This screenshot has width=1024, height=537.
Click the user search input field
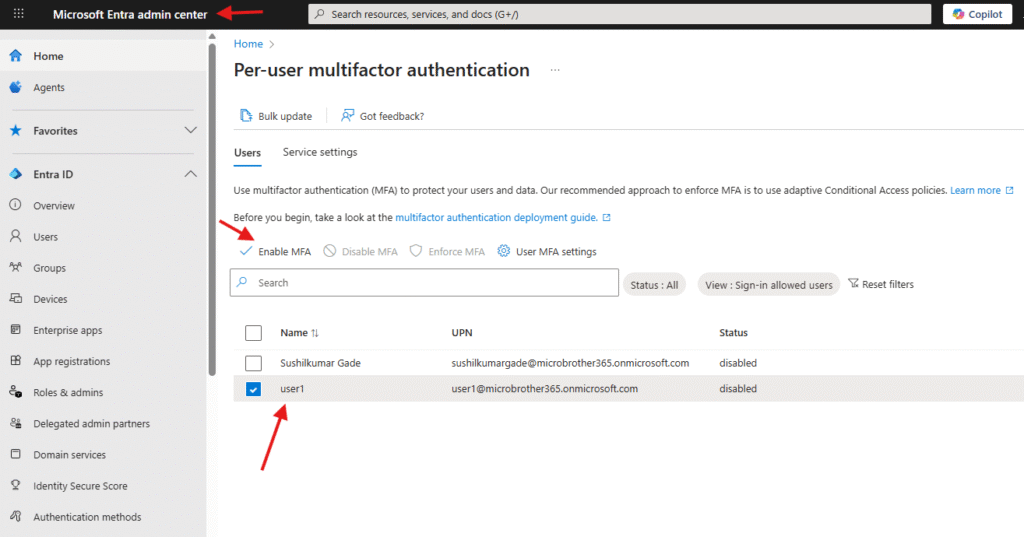[x=430, y=283]
